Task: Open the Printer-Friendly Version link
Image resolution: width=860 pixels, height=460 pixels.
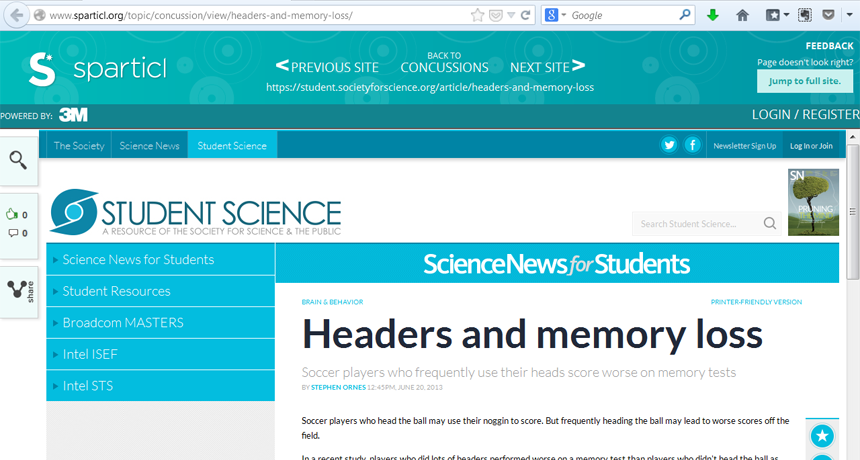Action: click(x=756, y=301)
